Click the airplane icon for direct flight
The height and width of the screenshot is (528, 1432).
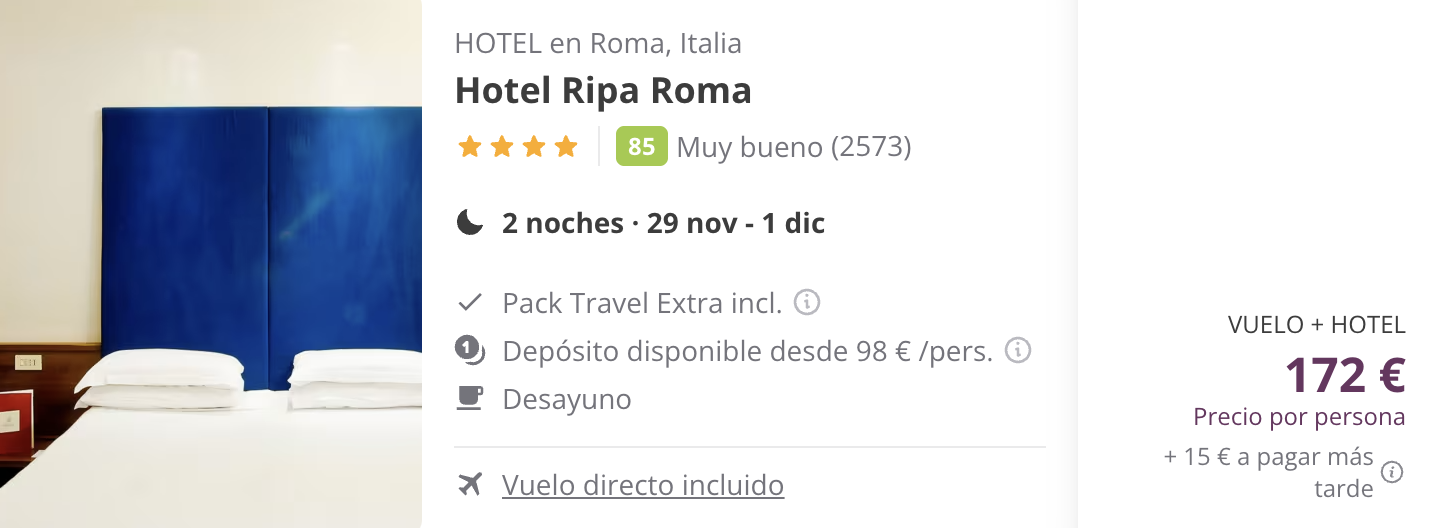[469, 485]
